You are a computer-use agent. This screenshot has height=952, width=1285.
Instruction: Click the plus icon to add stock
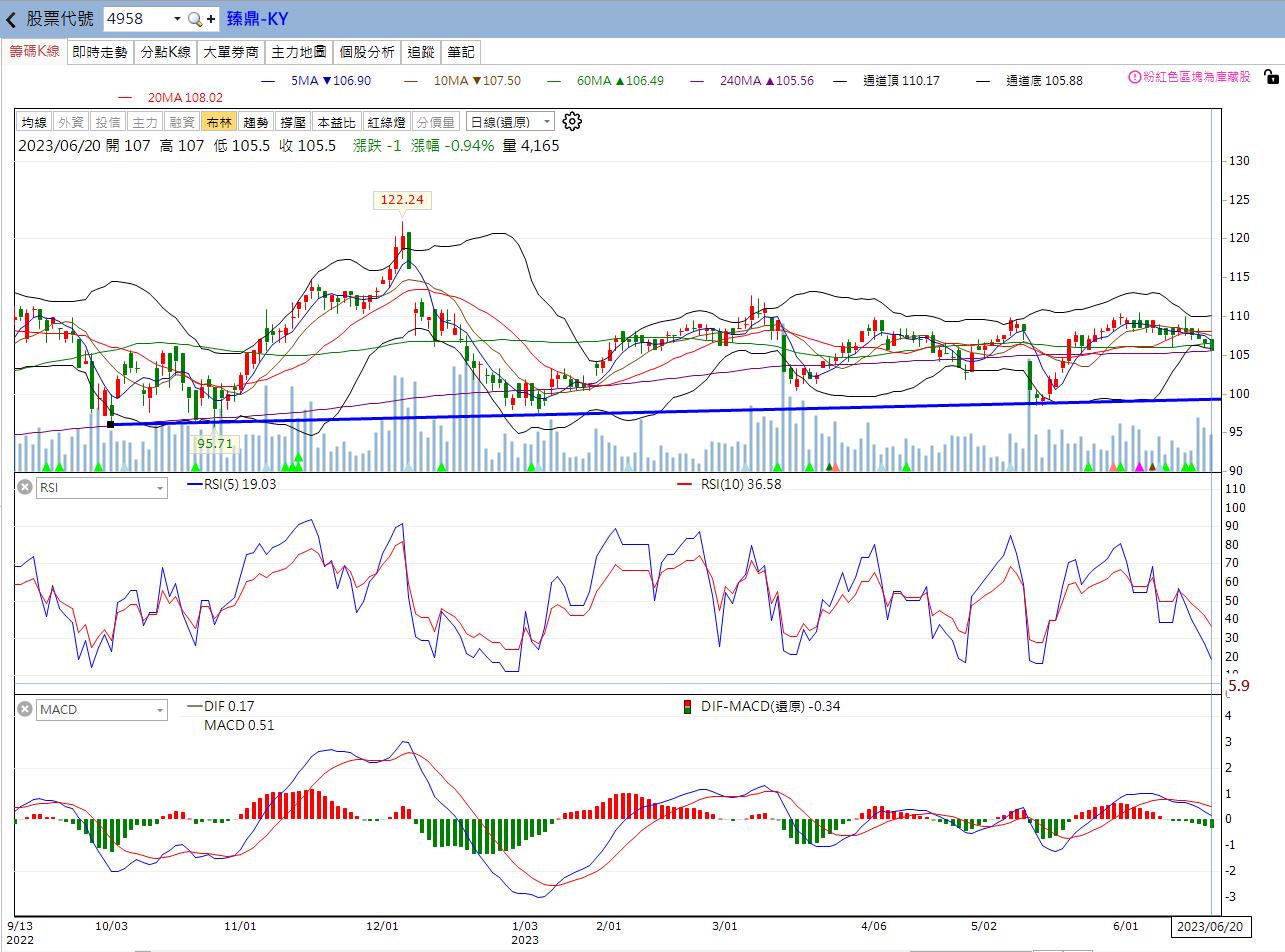(x=211, y=19)
